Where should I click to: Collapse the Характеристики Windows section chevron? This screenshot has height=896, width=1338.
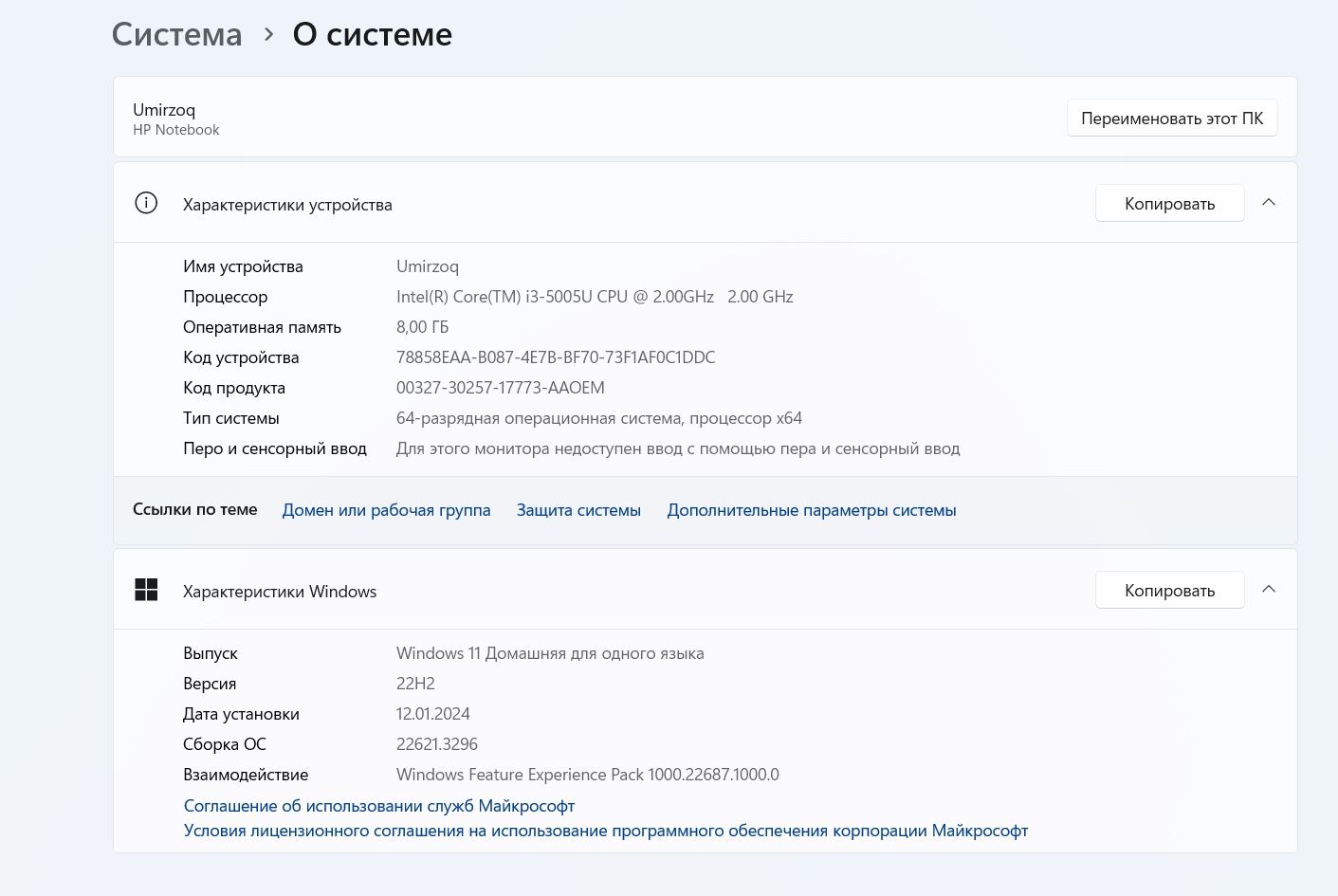(1269, 590)
